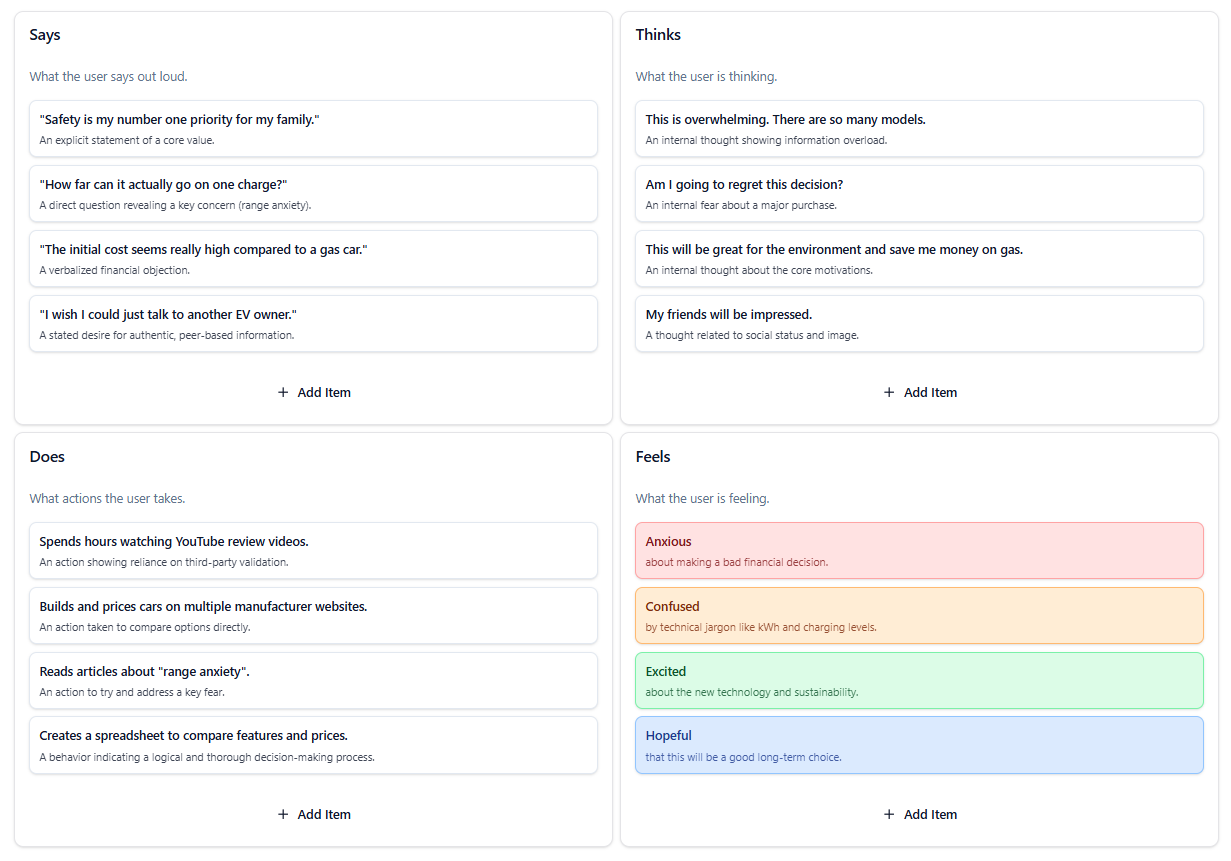Click the "initial cost seems really high" card
Image resolution: width=1231 pixels, height=861 pixels.
pos(313,259)
